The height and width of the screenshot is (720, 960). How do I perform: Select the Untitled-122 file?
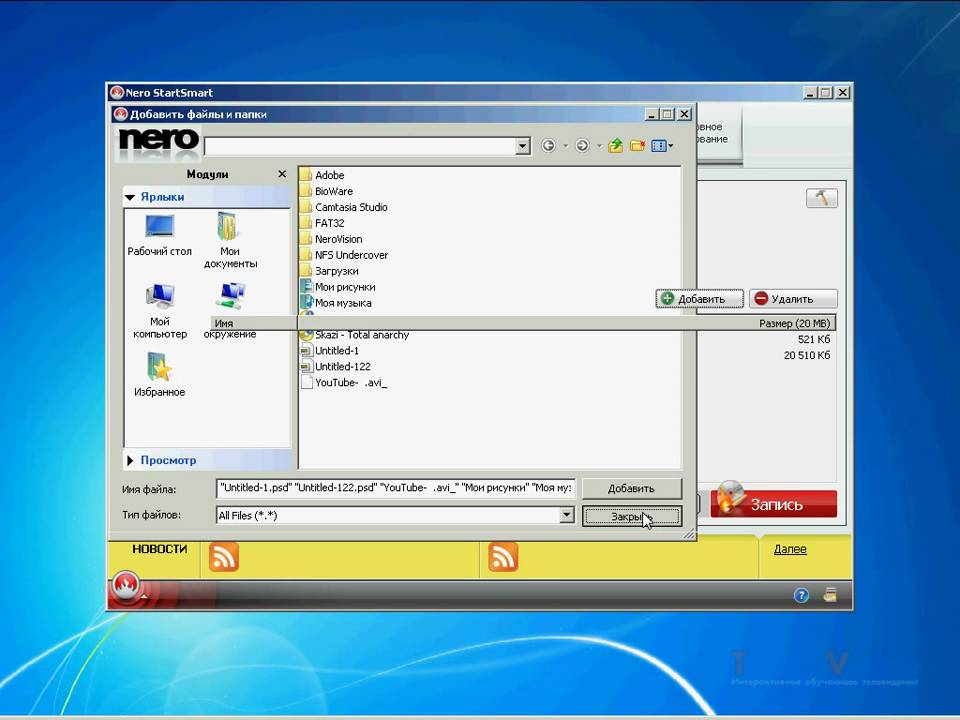336,367
